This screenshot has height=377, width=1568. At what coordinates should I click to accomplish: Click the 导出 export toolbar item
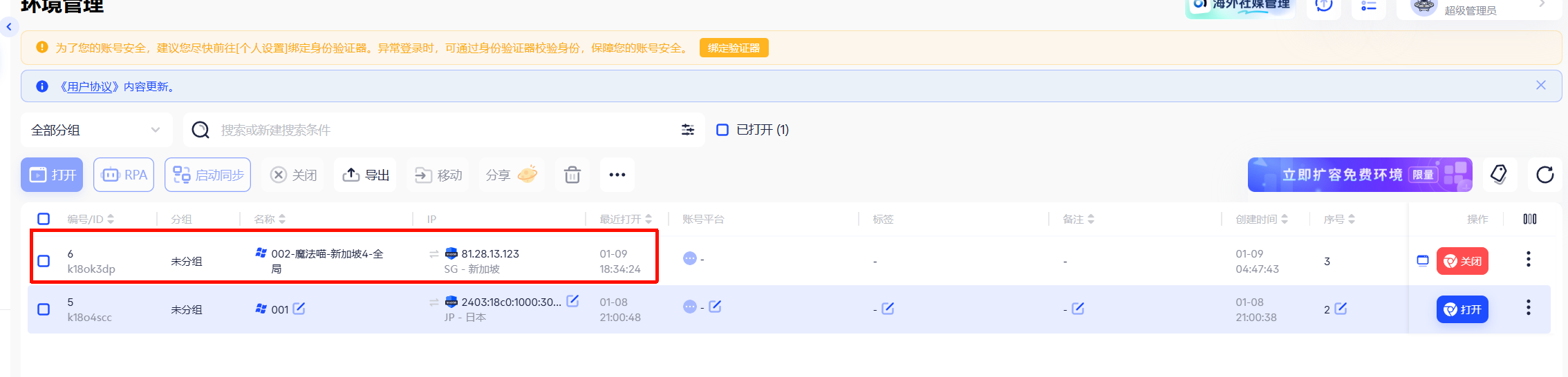click(366, 175)
